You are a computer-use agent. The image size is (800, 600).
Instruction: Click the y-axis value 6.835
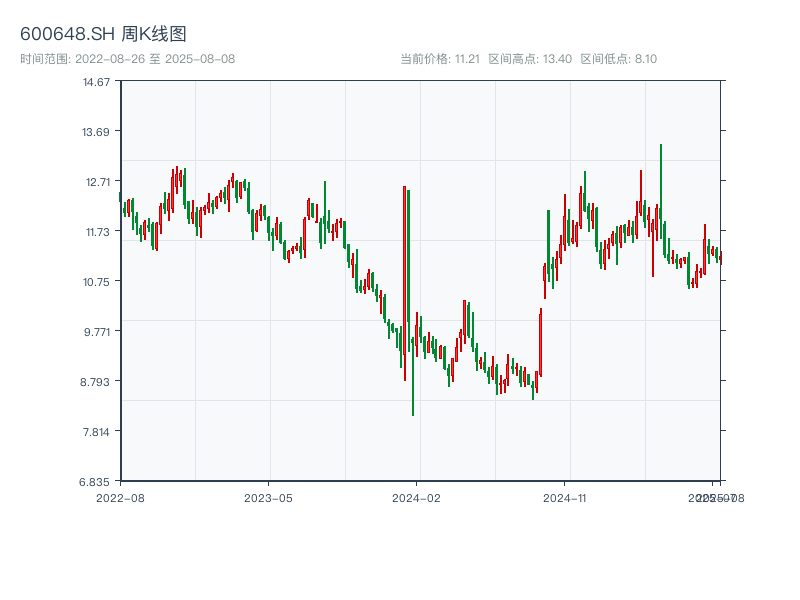(94, 482)
